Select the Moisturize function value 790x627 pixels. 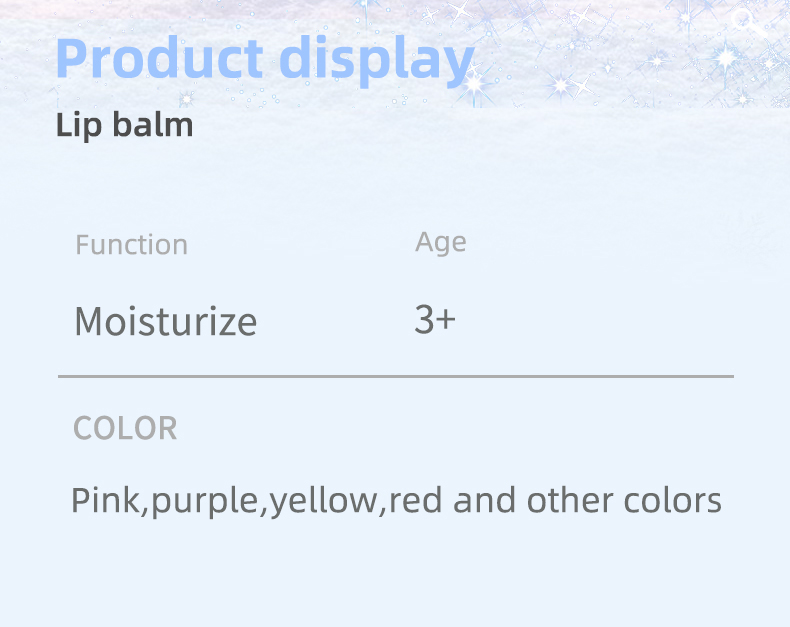165,322
